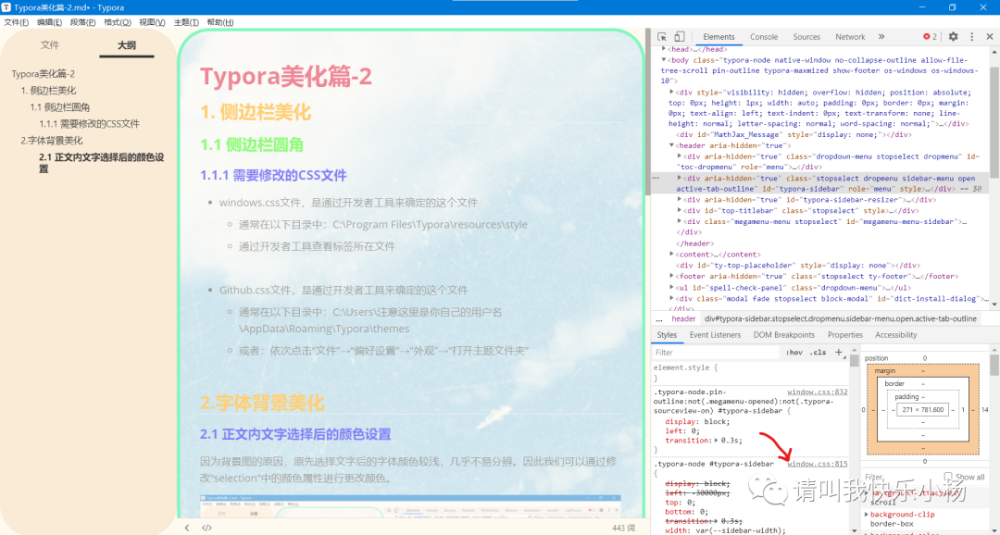This screenshot has width=1000, height=535.
Task: Expand the footer element node
Action: coord(672,276)
